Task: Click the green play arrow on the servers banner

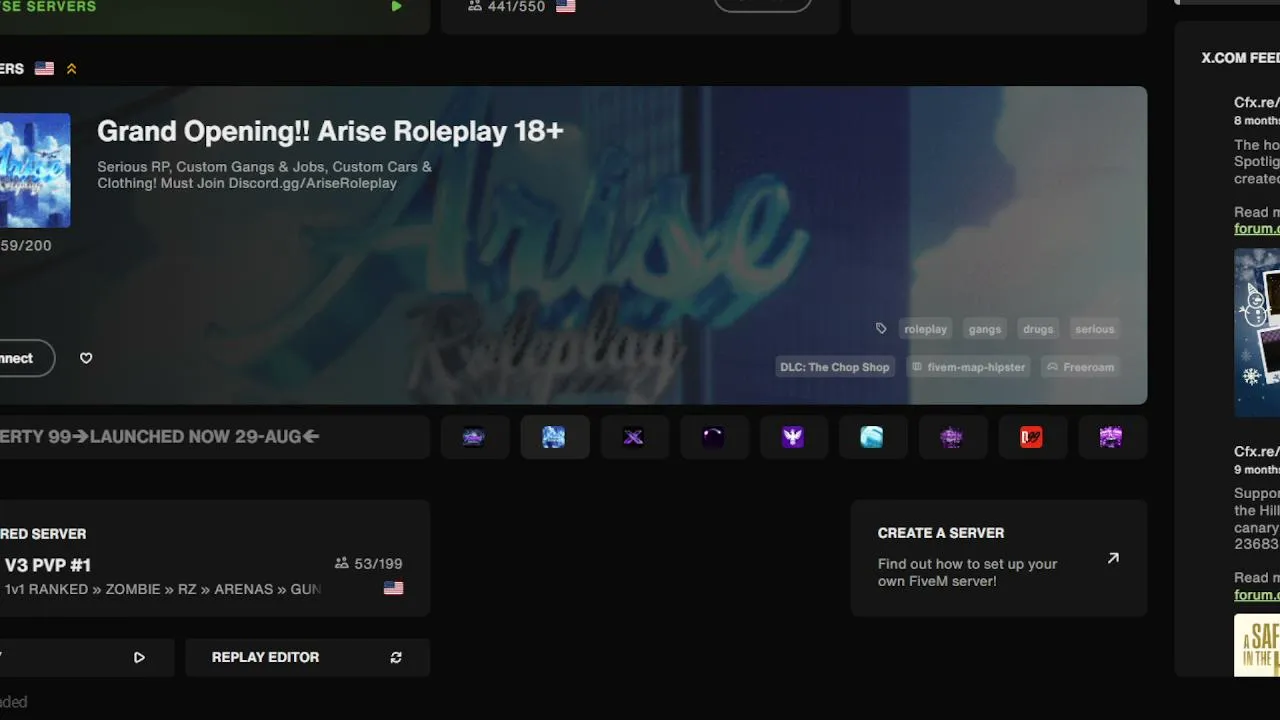Action: pos(397,6)
